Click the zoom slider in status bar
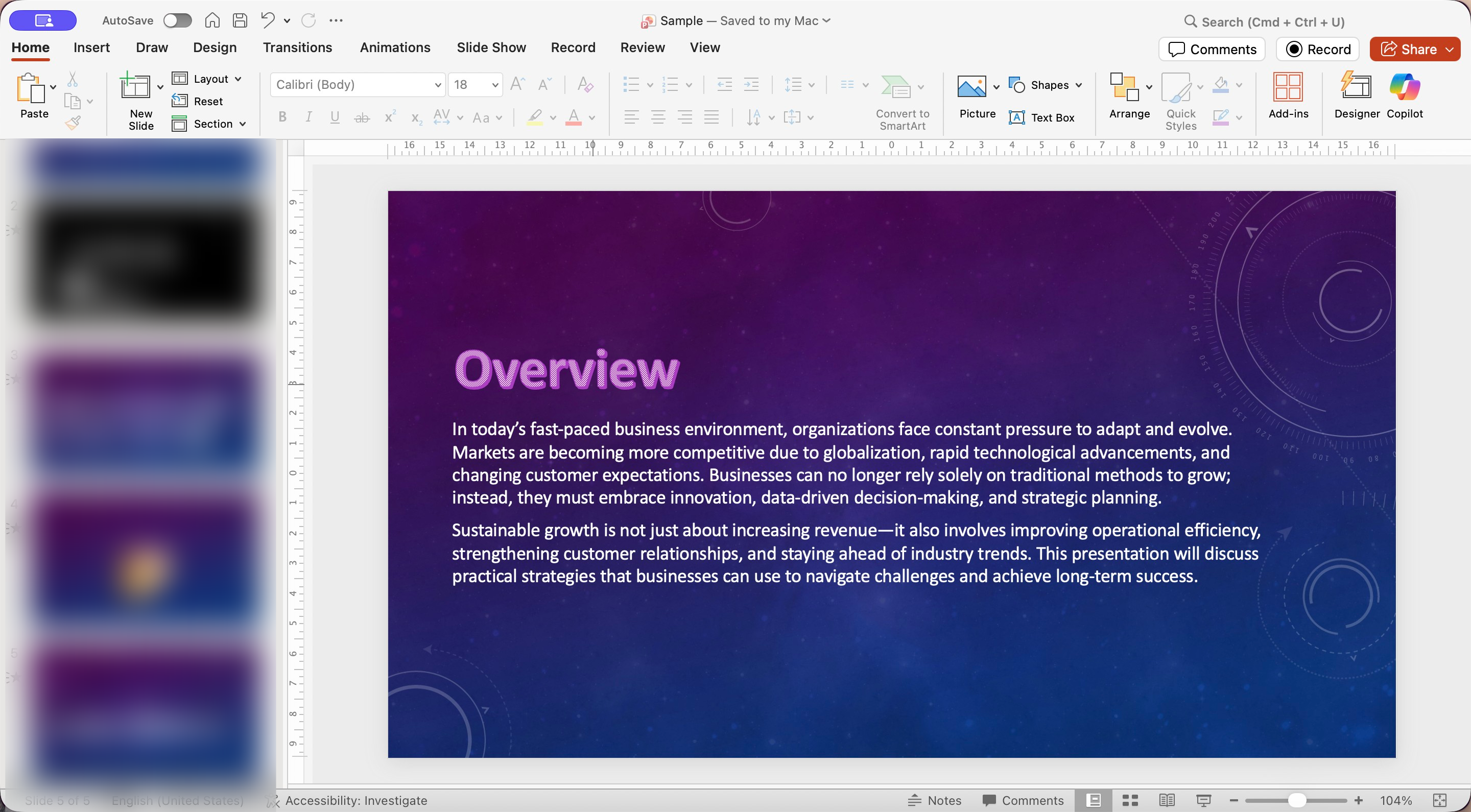 pyautogui.click(x=1296, y=800)
